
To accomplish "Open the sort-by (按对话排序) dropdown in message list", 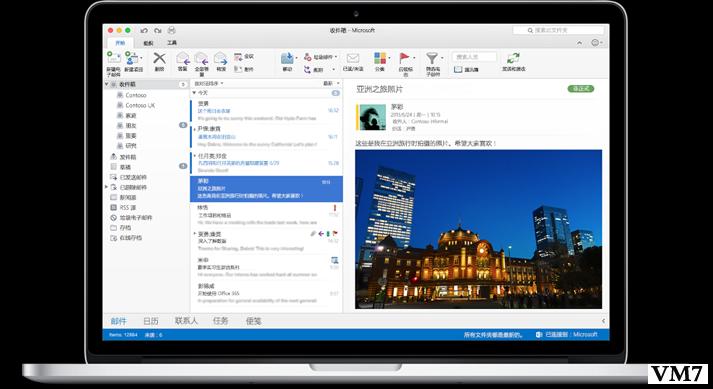I will click(209, 84).
